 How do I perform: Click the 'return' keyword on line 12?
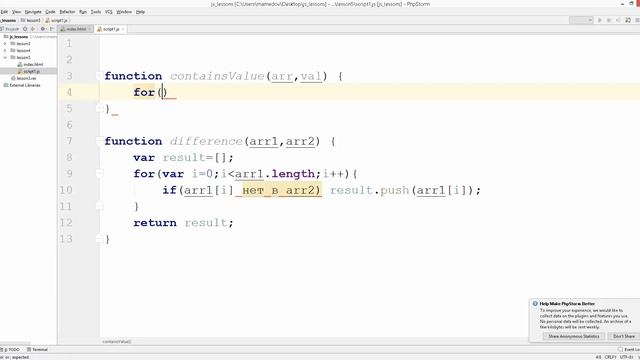tap(155, 223)
